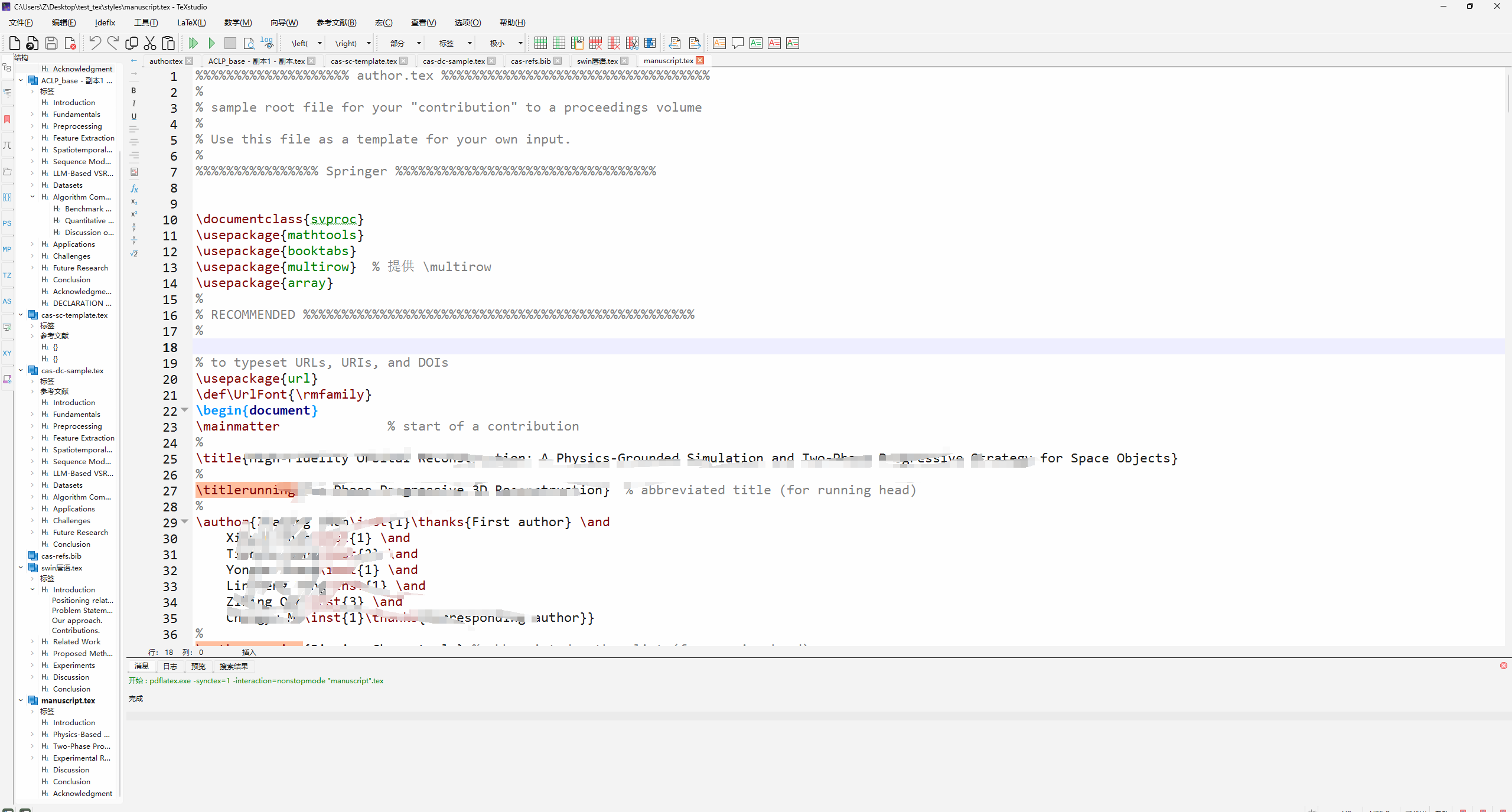Open the MP side panel
The image size is (1512, 812).
coord(7,249)
